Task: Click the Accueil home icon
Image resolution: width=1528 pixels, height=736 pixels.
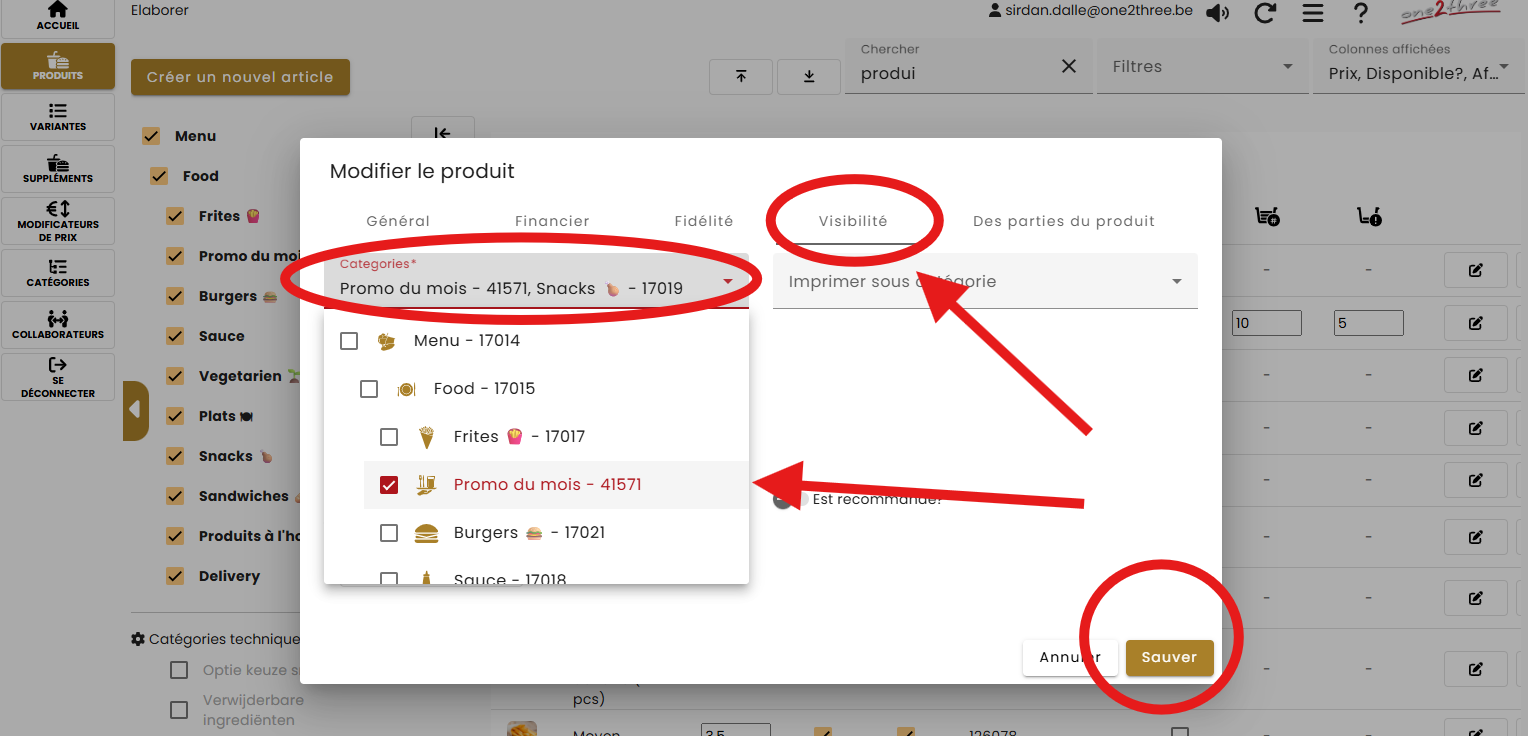Action: click(x=58, y=10)
